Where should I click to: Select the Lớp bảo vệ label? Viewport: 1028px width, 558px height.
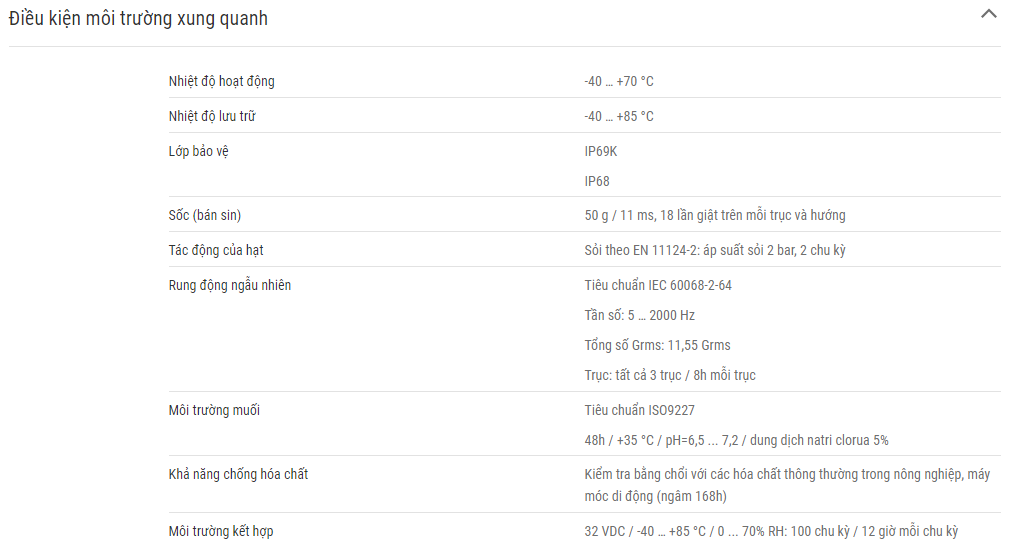tap(199, 151)
